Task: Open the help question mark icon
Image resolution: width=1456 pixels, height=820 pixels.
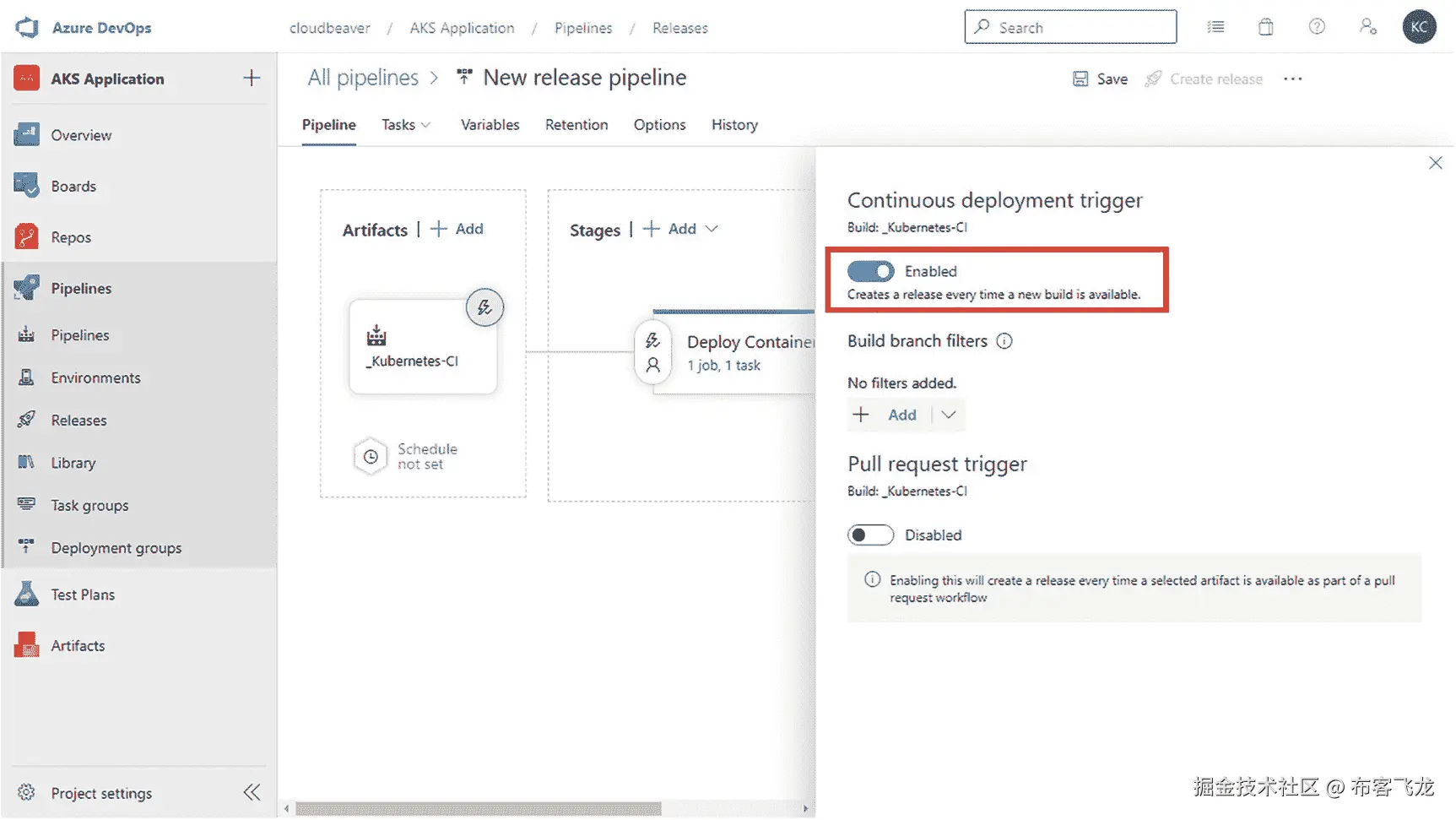Action: pos(1317,27)
